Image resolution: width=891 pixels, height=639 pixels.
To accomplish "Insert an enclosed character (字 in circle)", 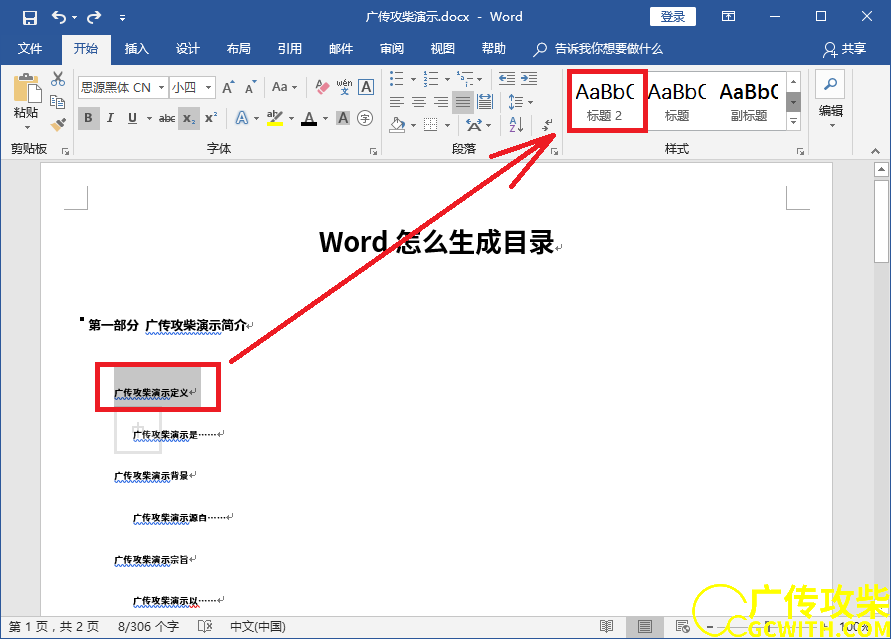I will [365, 118].
